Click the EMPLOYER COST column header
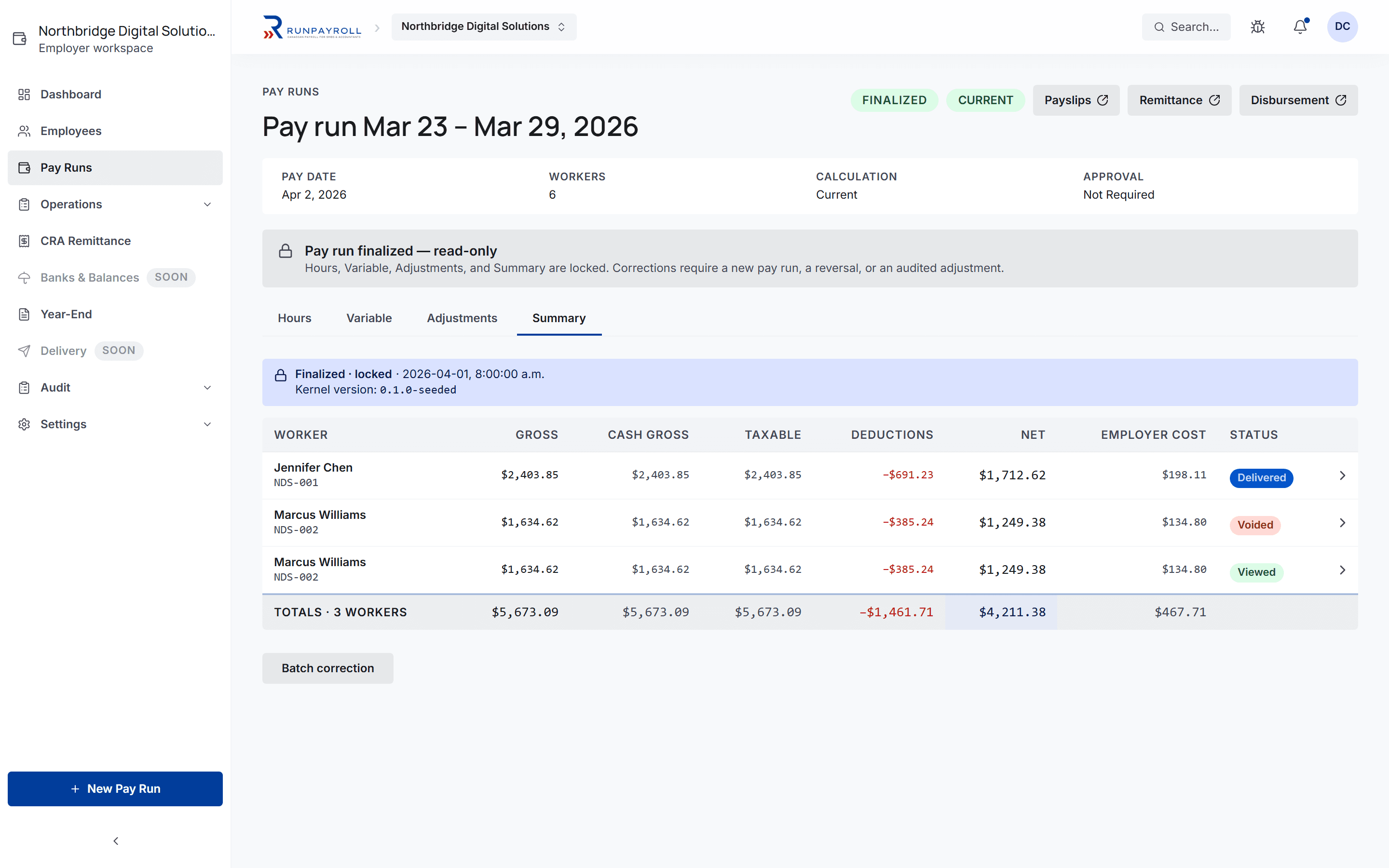 pos(1153,435)
